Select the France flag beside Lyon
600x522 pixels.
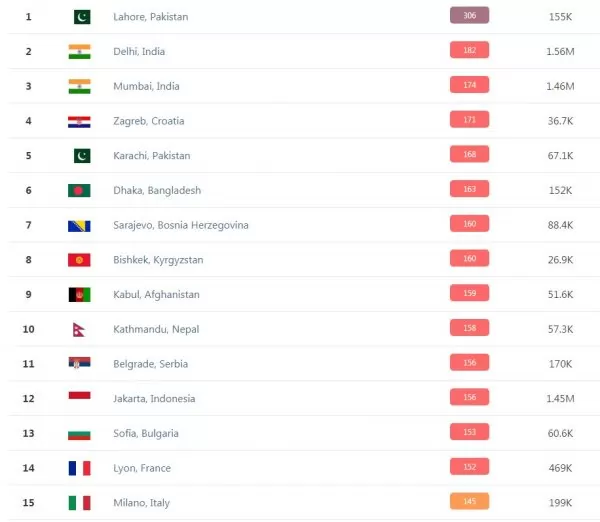tap(79, 468)
